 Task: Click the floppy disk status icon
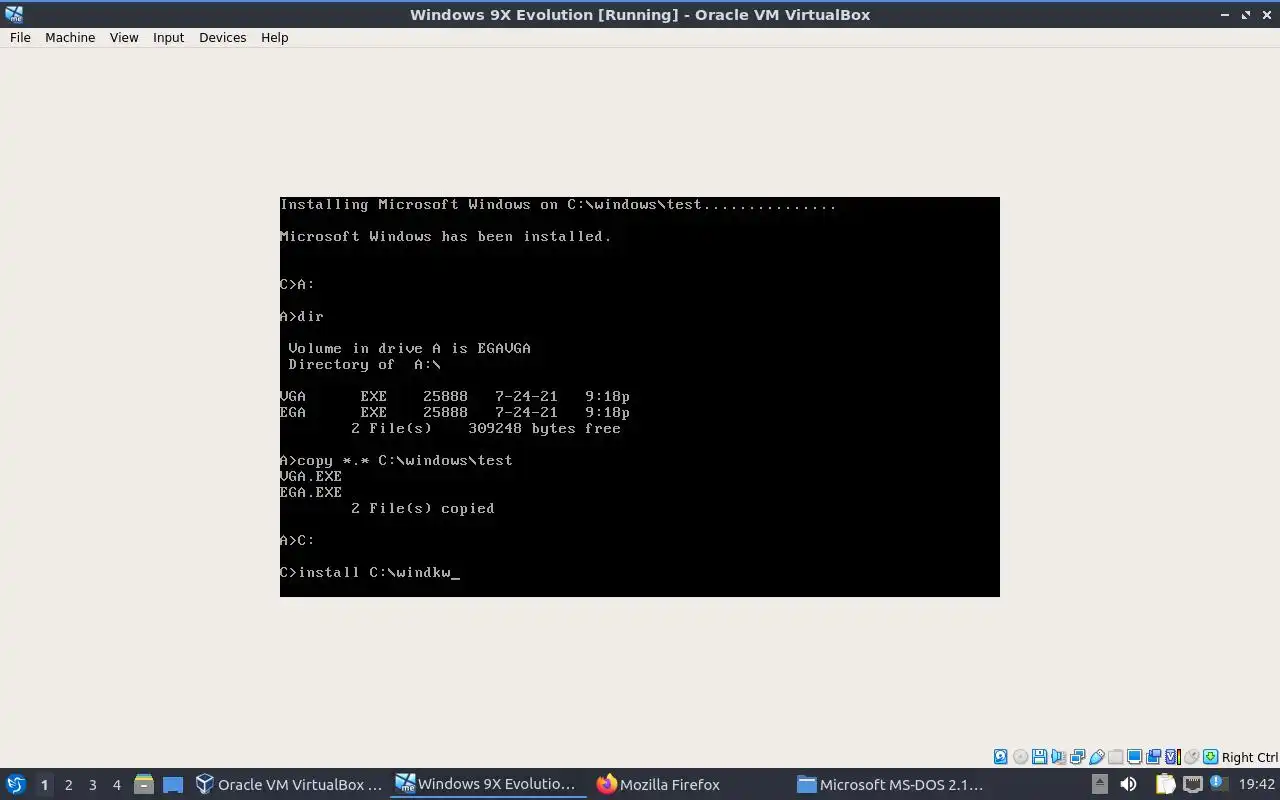pyautogui.click(x=1039, y=757)
